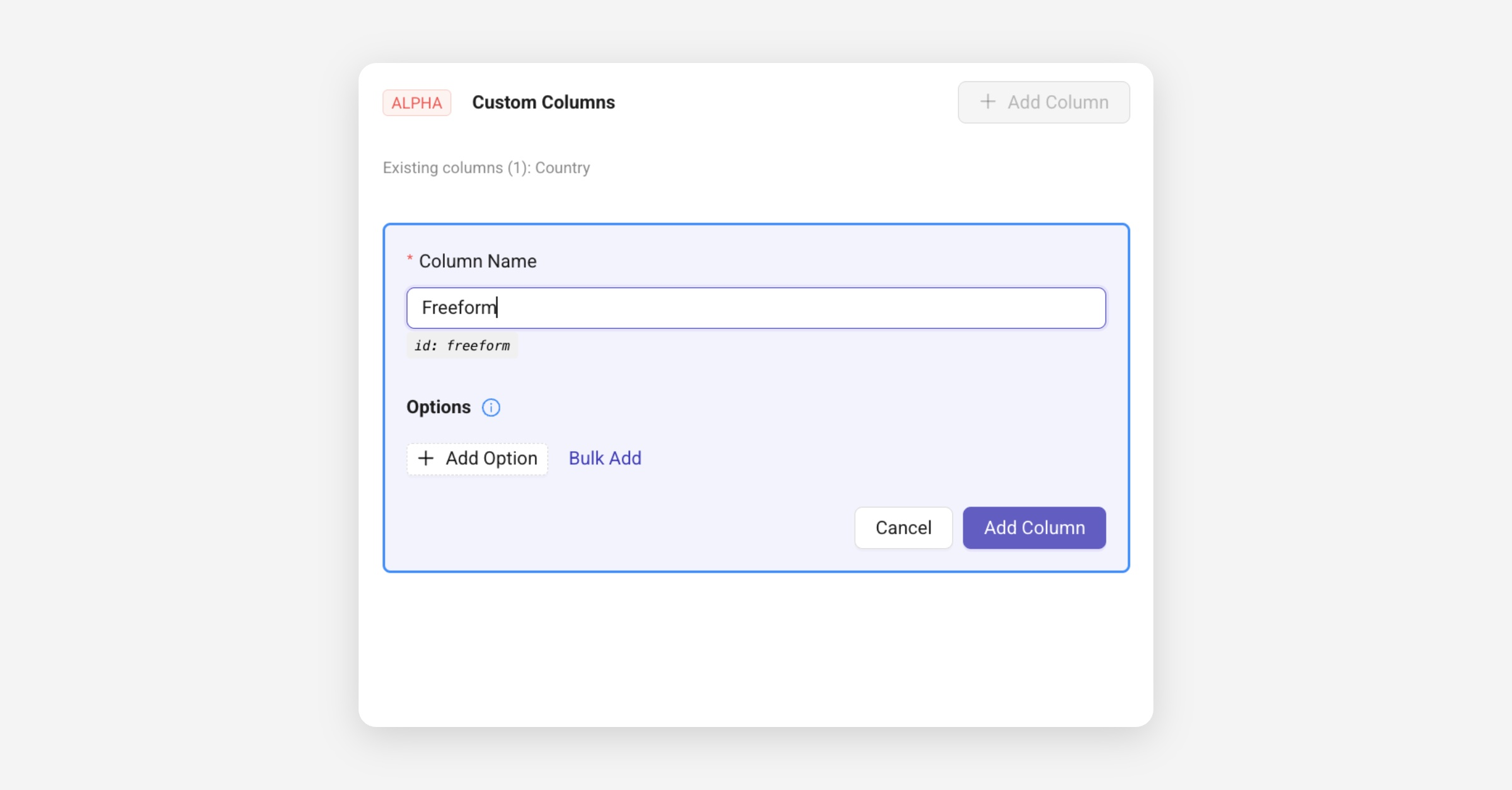This screenshot has height=790, width=1512.
Task: Click empty white area below the form
Action: (756, 649)
